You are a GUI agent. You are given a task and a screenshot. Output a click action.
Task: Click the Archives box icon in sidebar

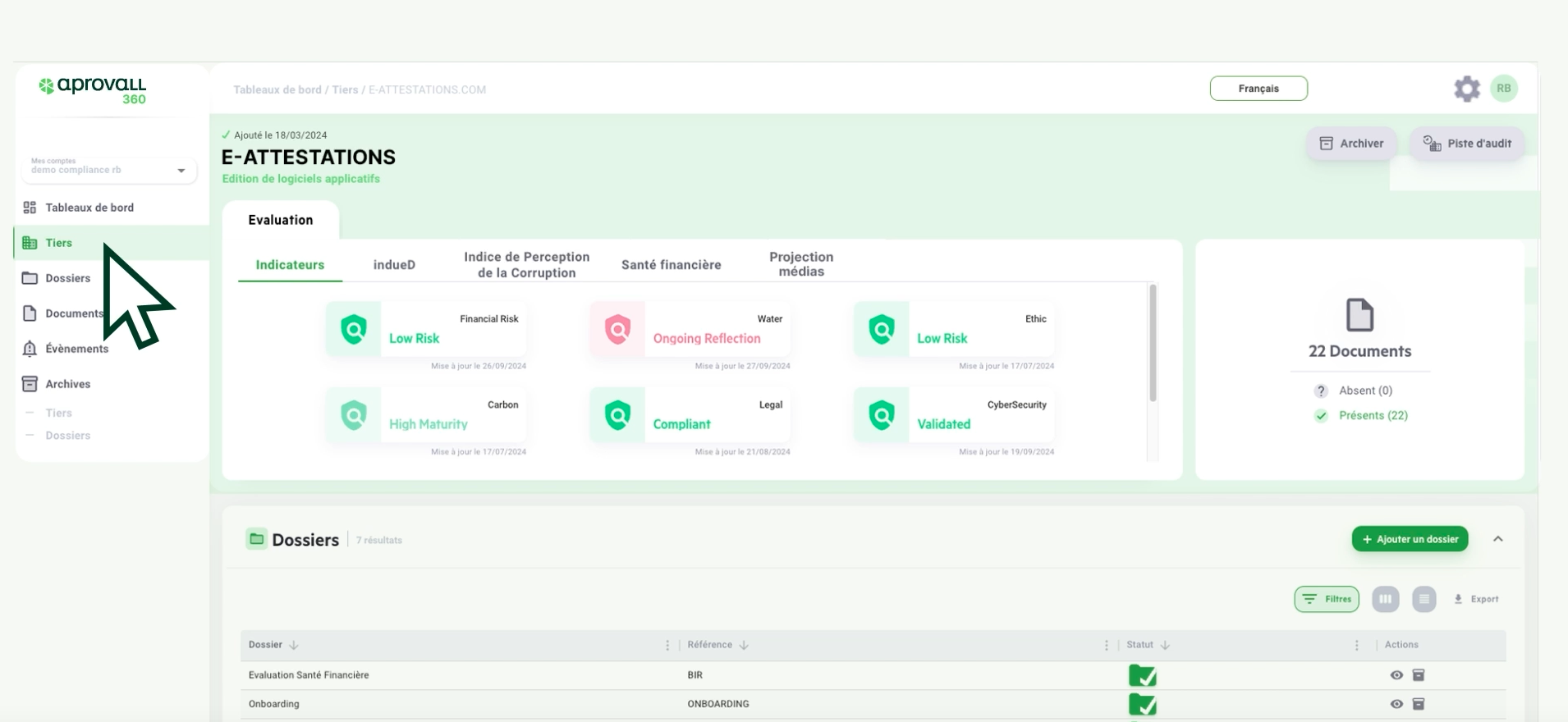click(30, 384)
